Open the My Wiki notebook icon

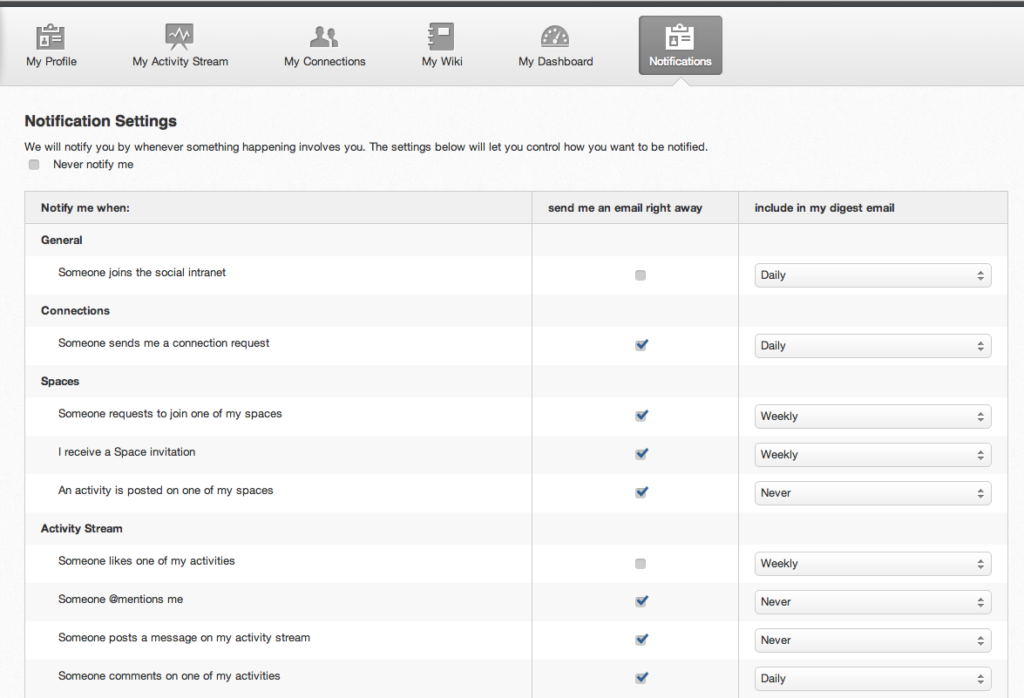(x=441, y=37)
